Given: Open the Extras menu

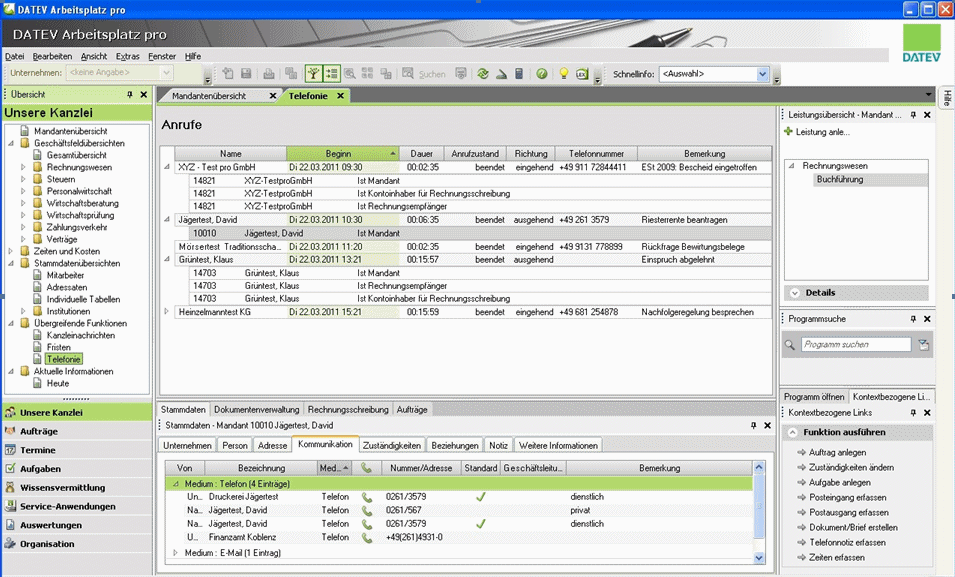Looking at the screenshot, I should [127, 56].
